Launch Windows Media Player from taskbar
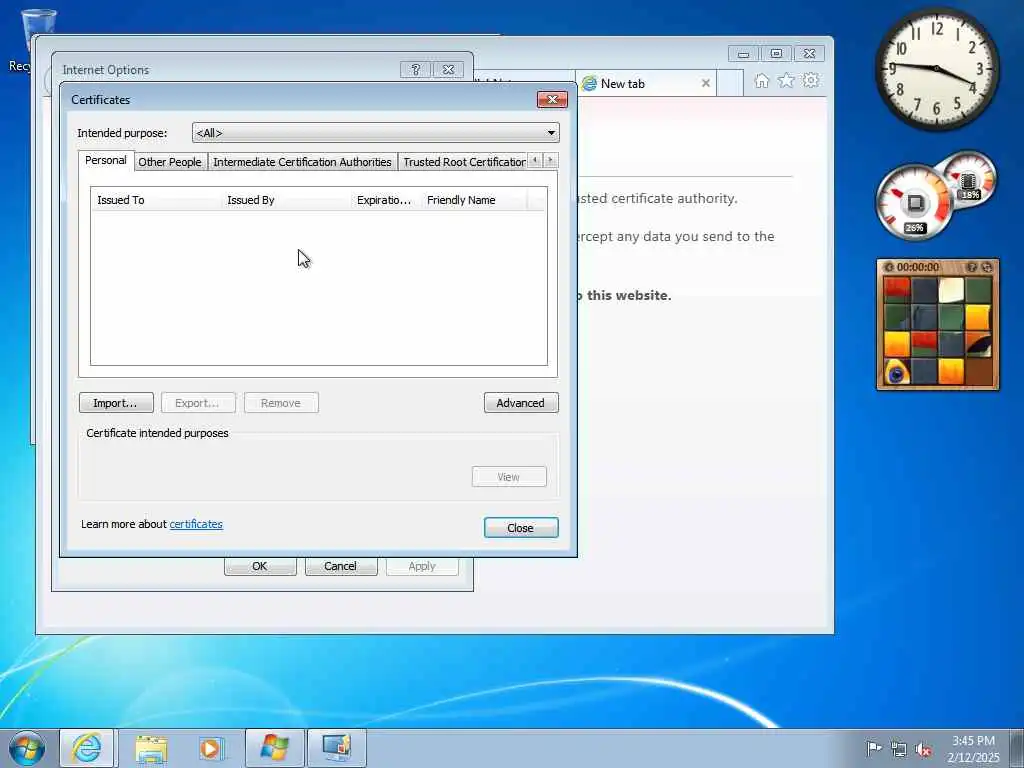This screenshot has width=1024, height=768. click(x=211, y=748)
